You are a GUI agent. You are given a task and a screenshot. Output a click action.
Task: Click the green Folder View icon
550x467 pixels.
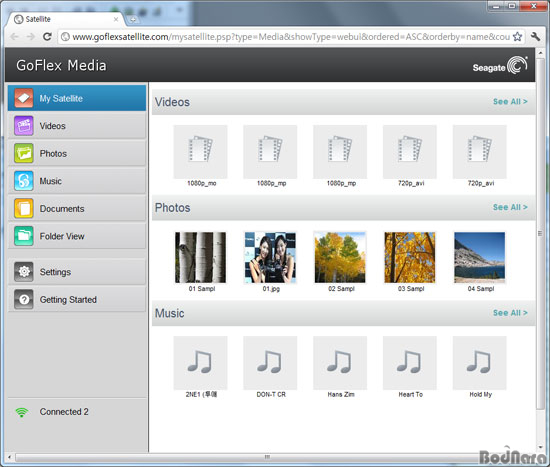(x=24, y=236)
